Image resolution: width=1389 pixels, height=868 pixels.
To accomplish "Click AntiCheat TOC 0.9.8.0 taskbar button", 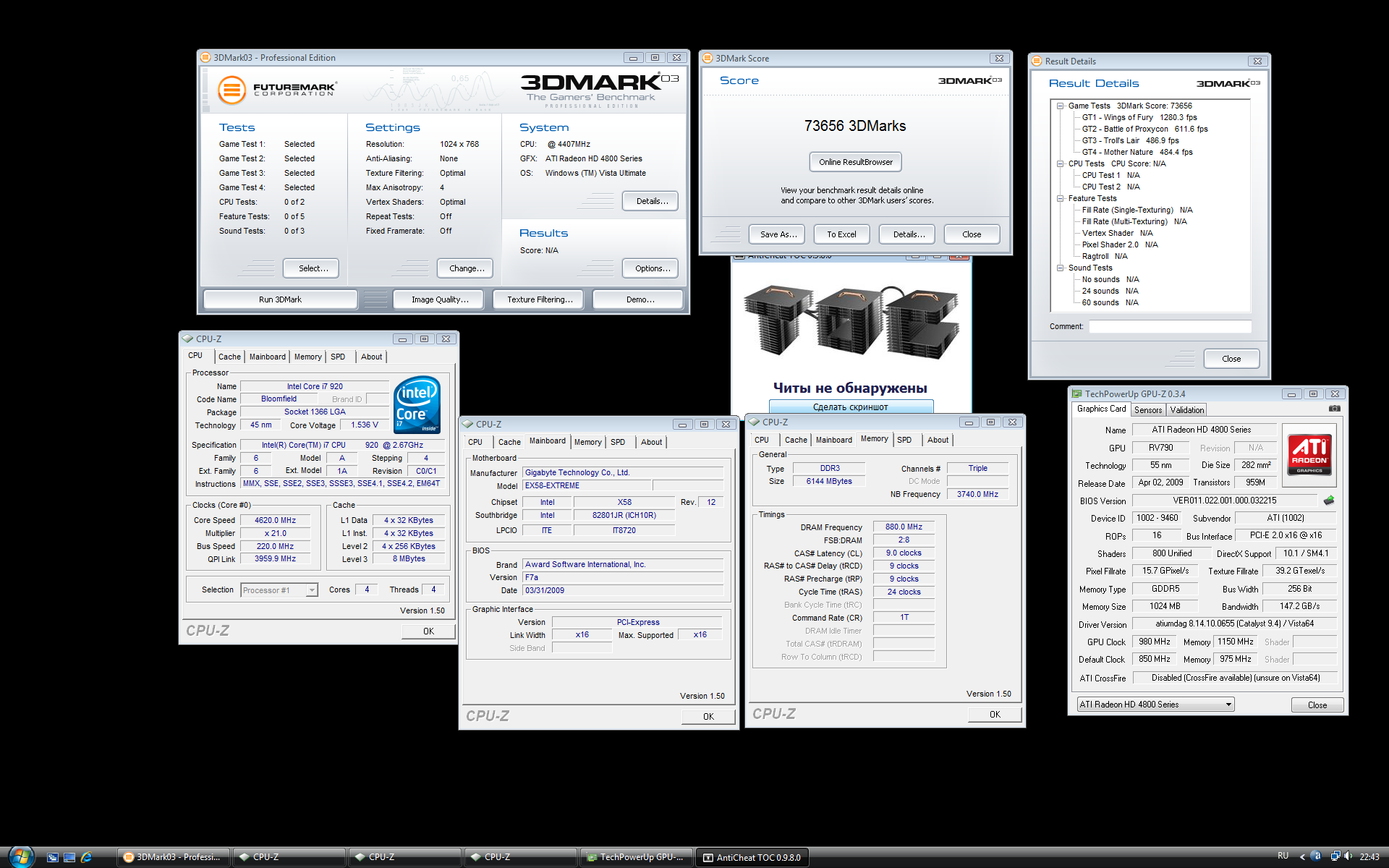I will [x=752, y=857].
